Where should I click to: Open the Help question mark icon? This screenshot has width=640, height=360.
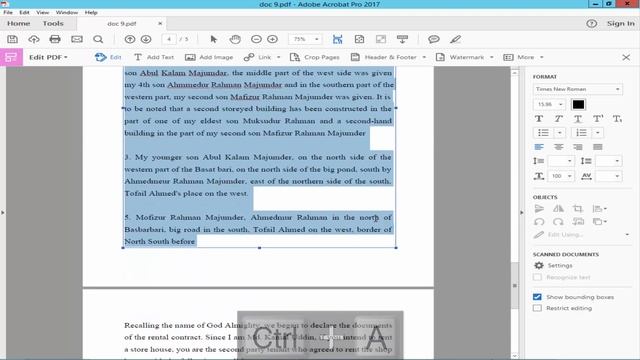coord(591,24)
